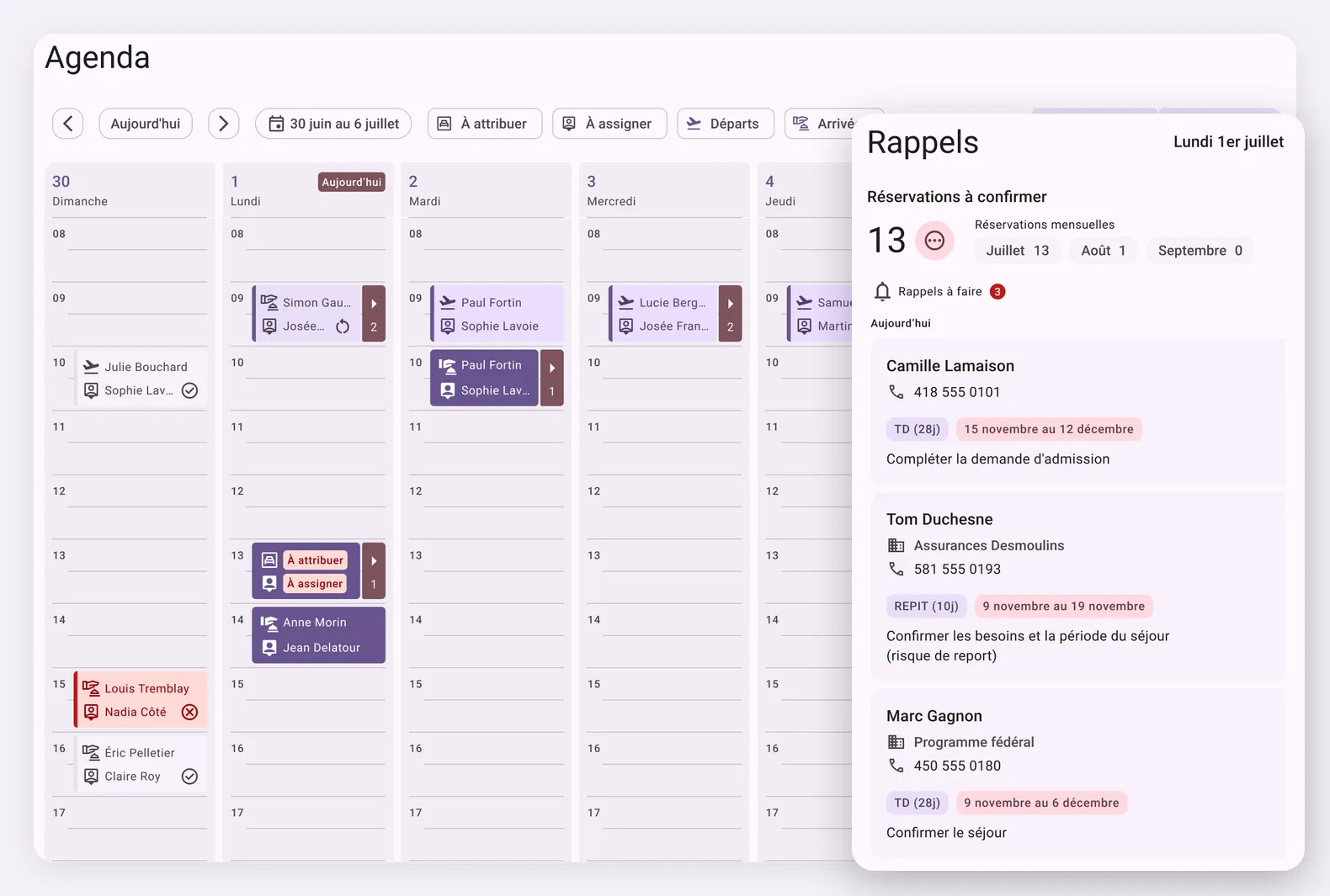Click the building icon beside Assurances Desmoulins

click(x=896, y=546)
